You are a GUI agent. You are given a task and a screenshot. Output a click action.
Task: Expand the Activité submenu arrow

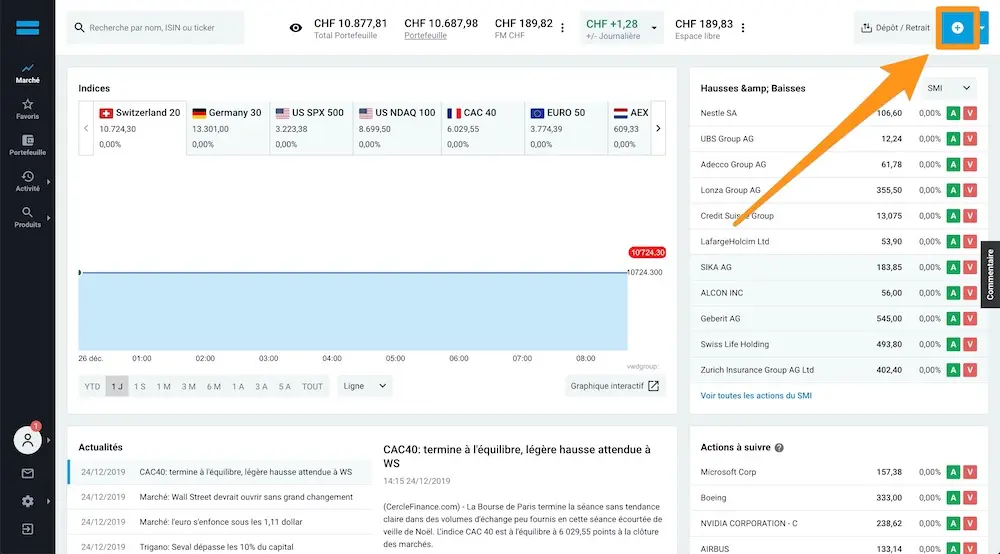48,182
